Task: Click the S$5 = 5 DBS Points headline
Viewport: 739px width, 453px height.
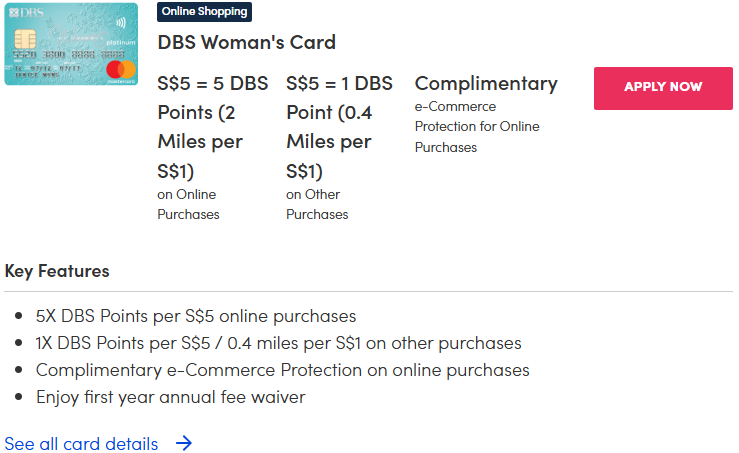Action: coord(212,127)
